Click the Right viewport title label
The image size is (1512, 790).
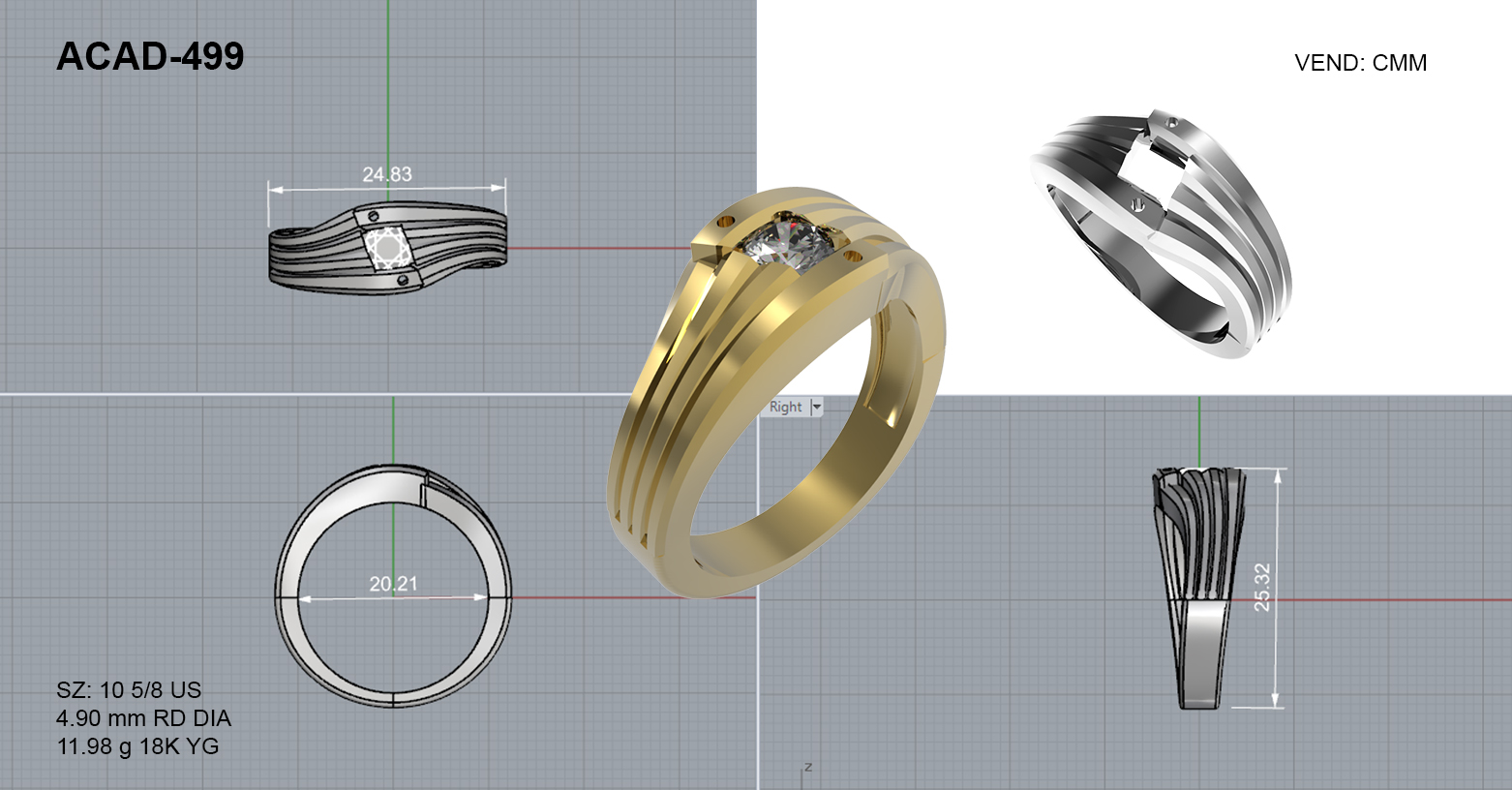click(785, 408)
